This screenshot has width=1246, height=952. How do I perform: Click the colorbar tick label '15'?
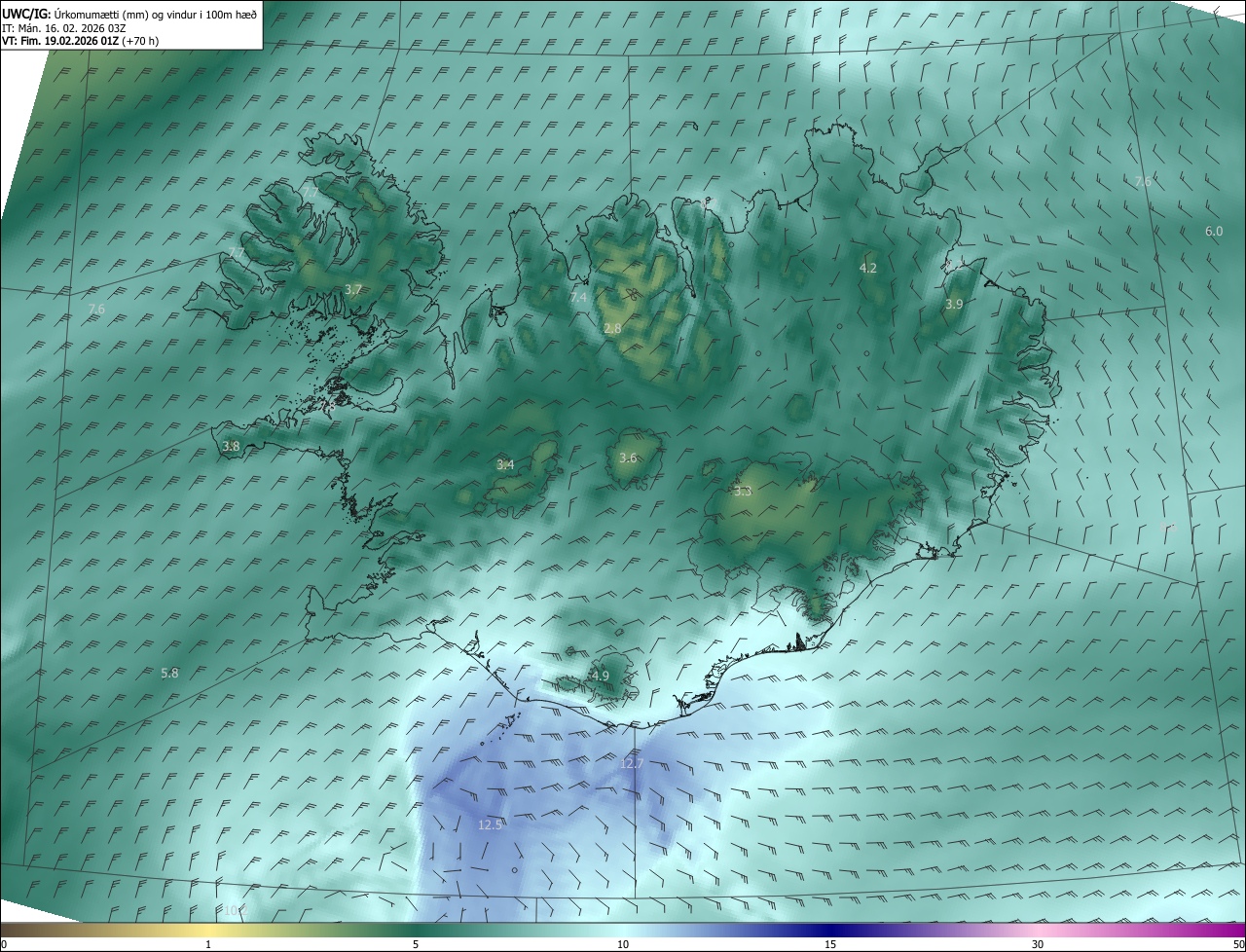(x=830, y=944)
